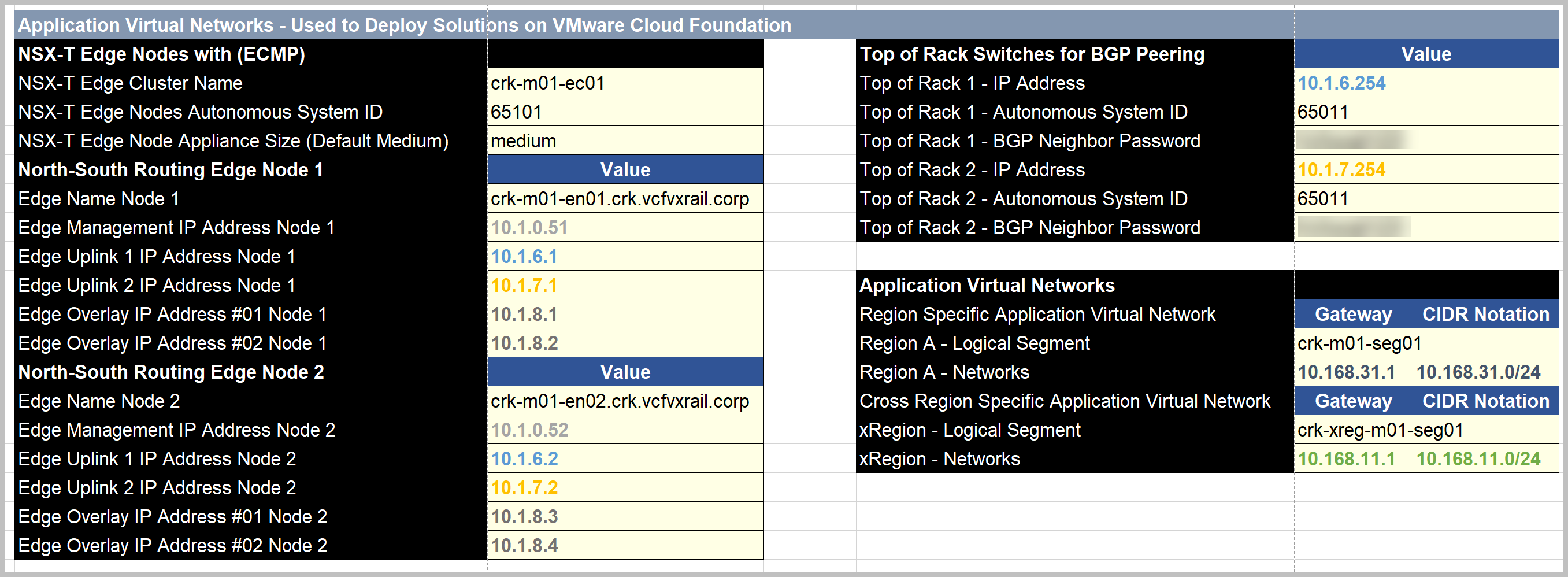Select the appliance size cell containing medium
Screen dimensions: 1568x577
625,141
